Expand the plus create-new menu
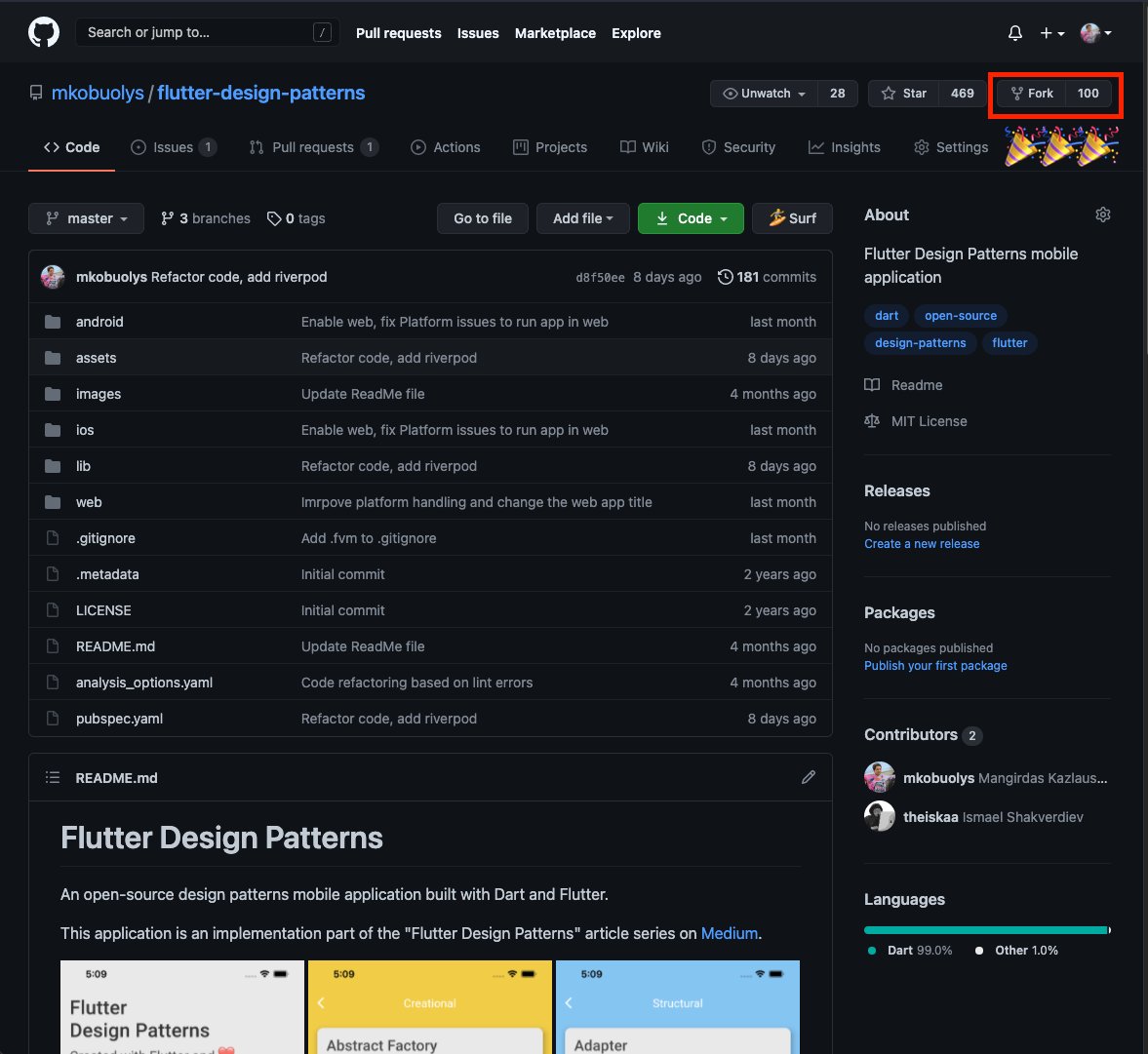1148x1054 pixels. coord(1052,33)
